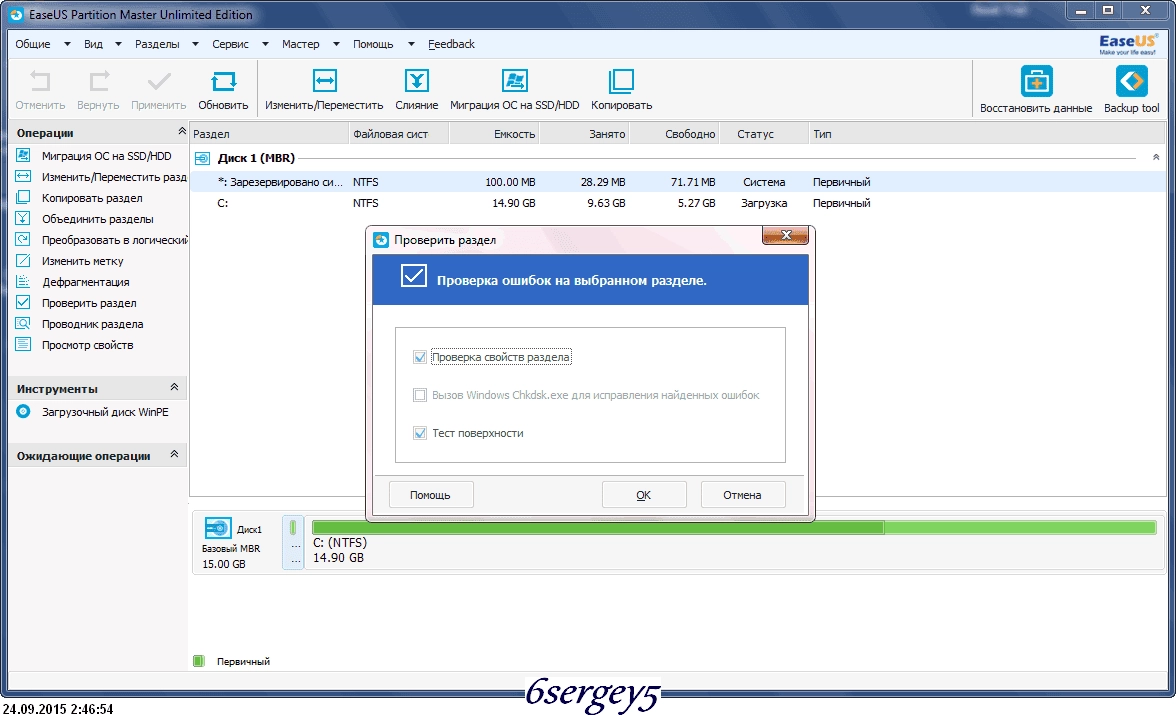The image size is (1176, 715).
Task: Open the Feedback menu item
Action: pyautogui.click(x=451, y=44)
